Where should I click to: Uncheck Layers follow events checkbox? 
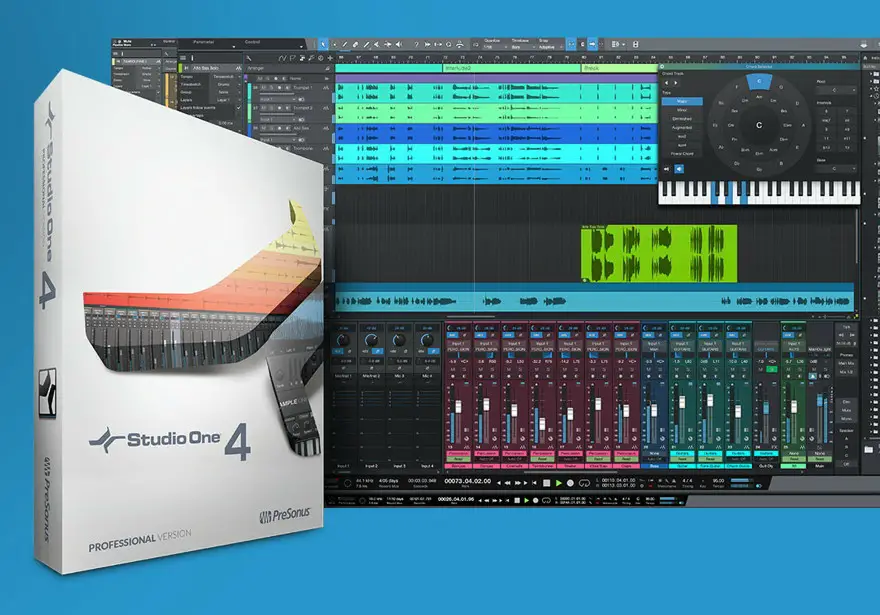[x=238, y=108]
